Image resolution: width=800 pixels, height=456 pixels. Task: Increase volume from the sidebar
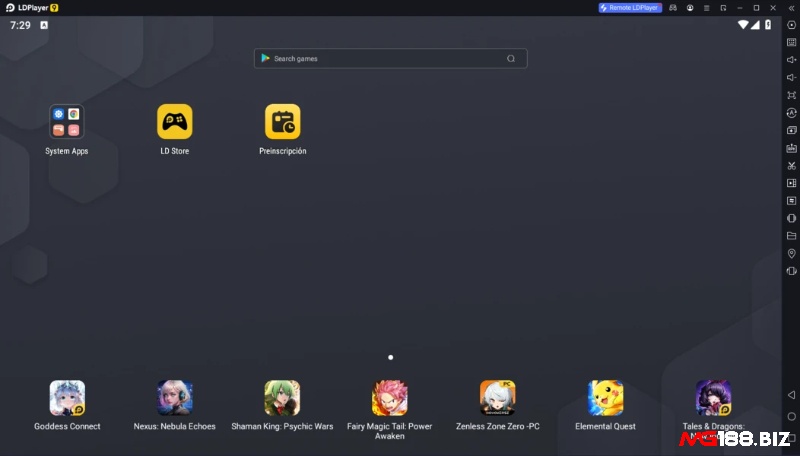(x=791, y=60)
